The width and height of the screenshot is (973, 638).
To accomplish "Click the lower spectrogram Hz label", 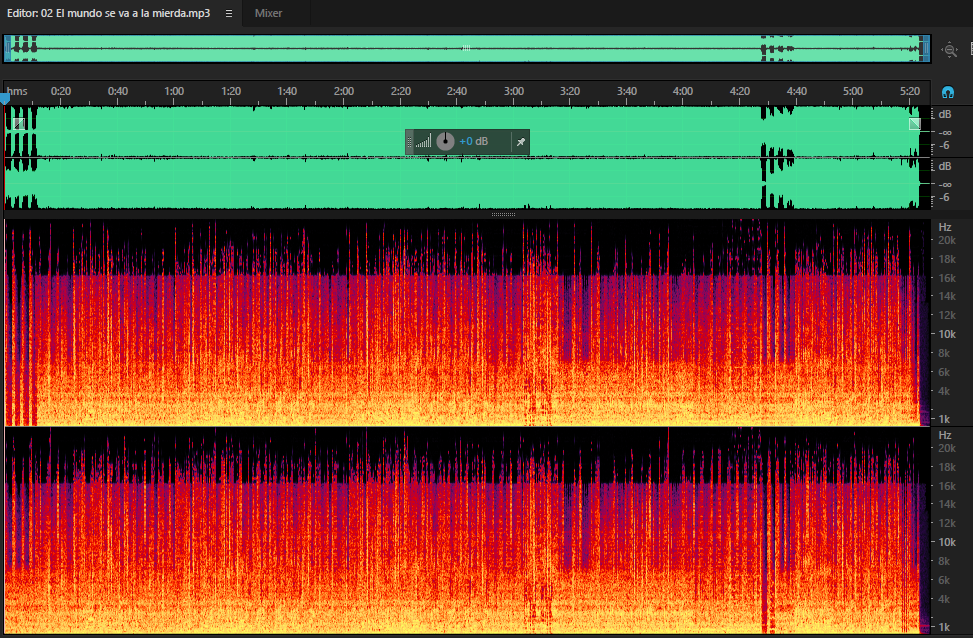I will [944, 435].
